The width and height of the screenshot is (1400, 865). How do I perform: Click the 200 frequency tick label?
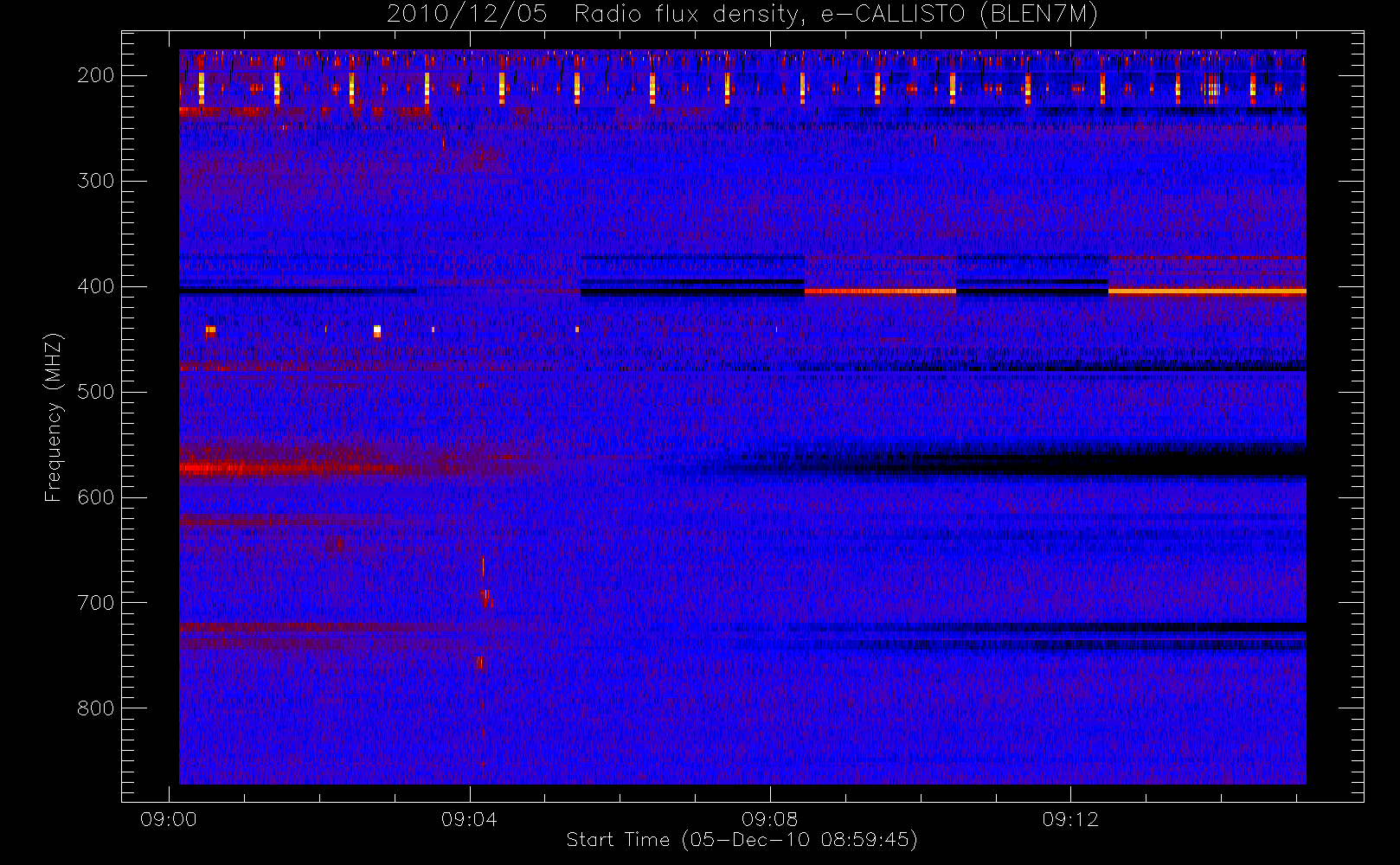[96, 75]
